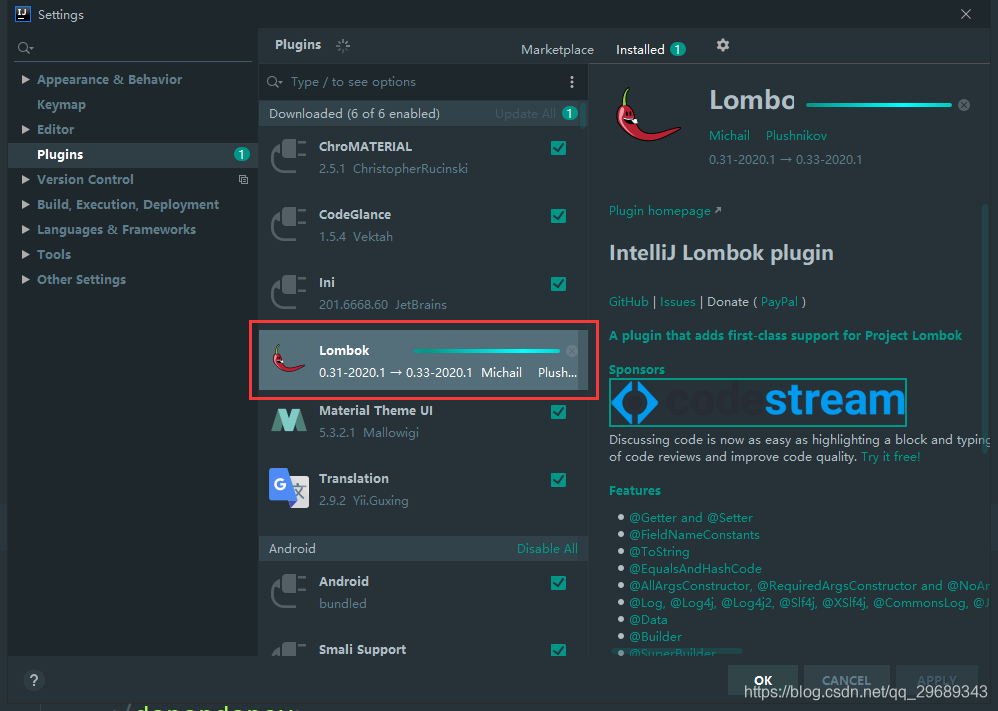Click the plugin list vertical scrollbar
The height and width of the screenshot is (711, 998).
coord(584,116)
